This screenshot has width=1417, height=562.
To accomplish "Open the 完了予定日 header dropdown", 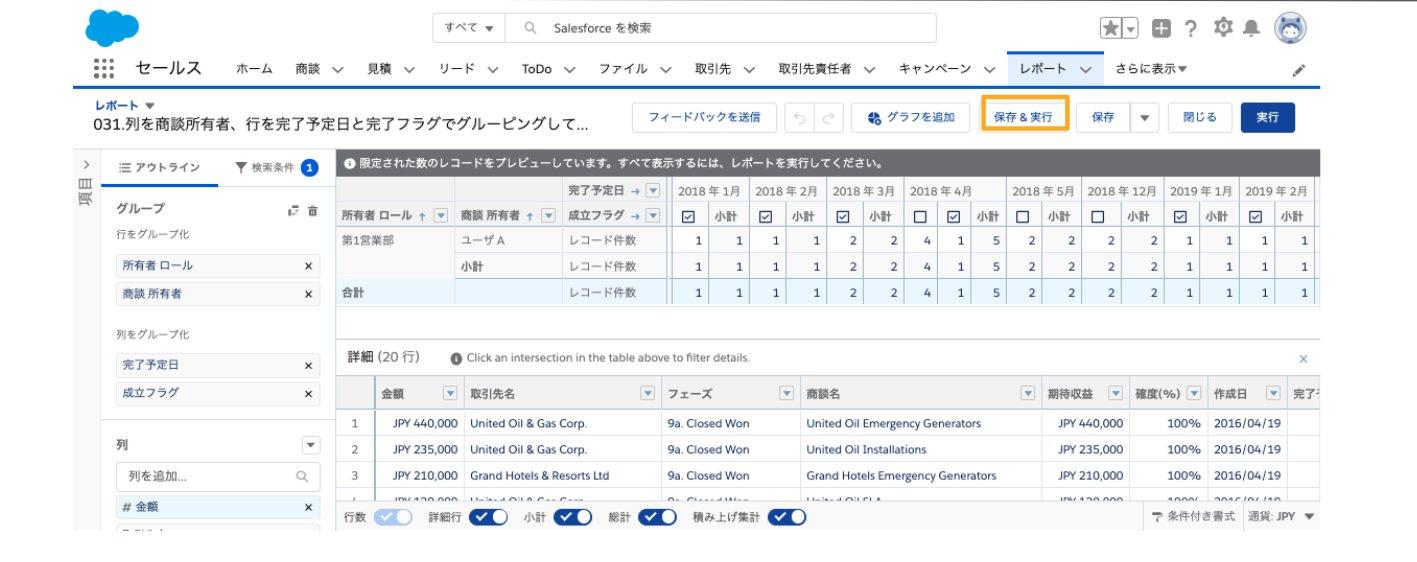I will coord(653,190).
